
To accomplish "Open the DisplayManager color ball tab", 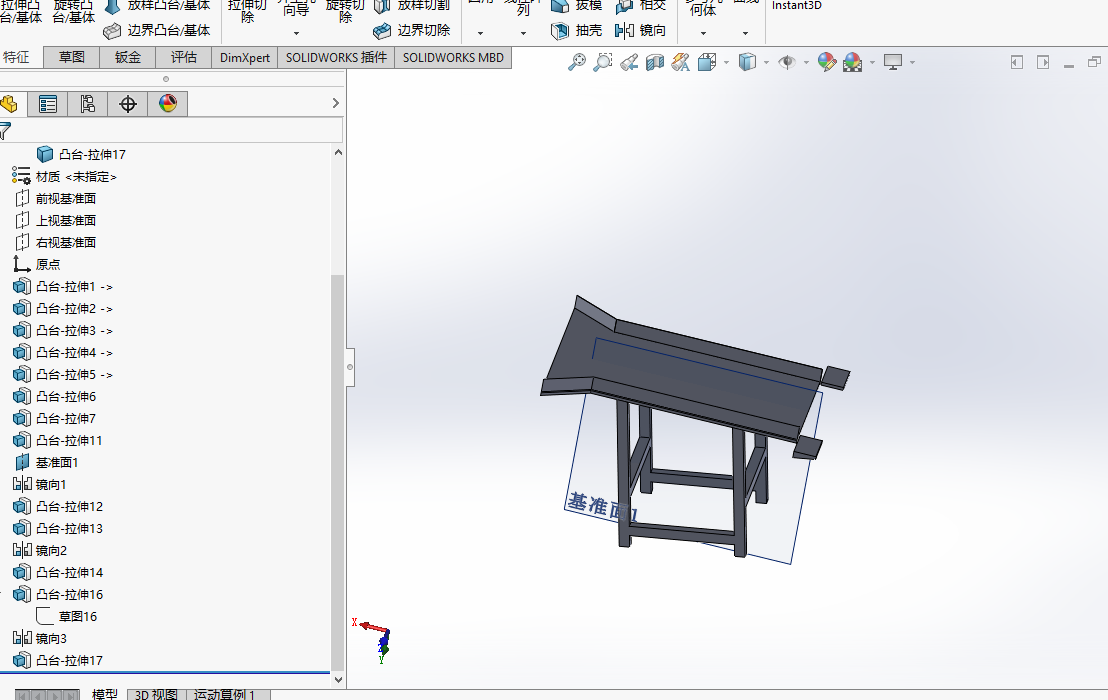I will tap(167, 104).
